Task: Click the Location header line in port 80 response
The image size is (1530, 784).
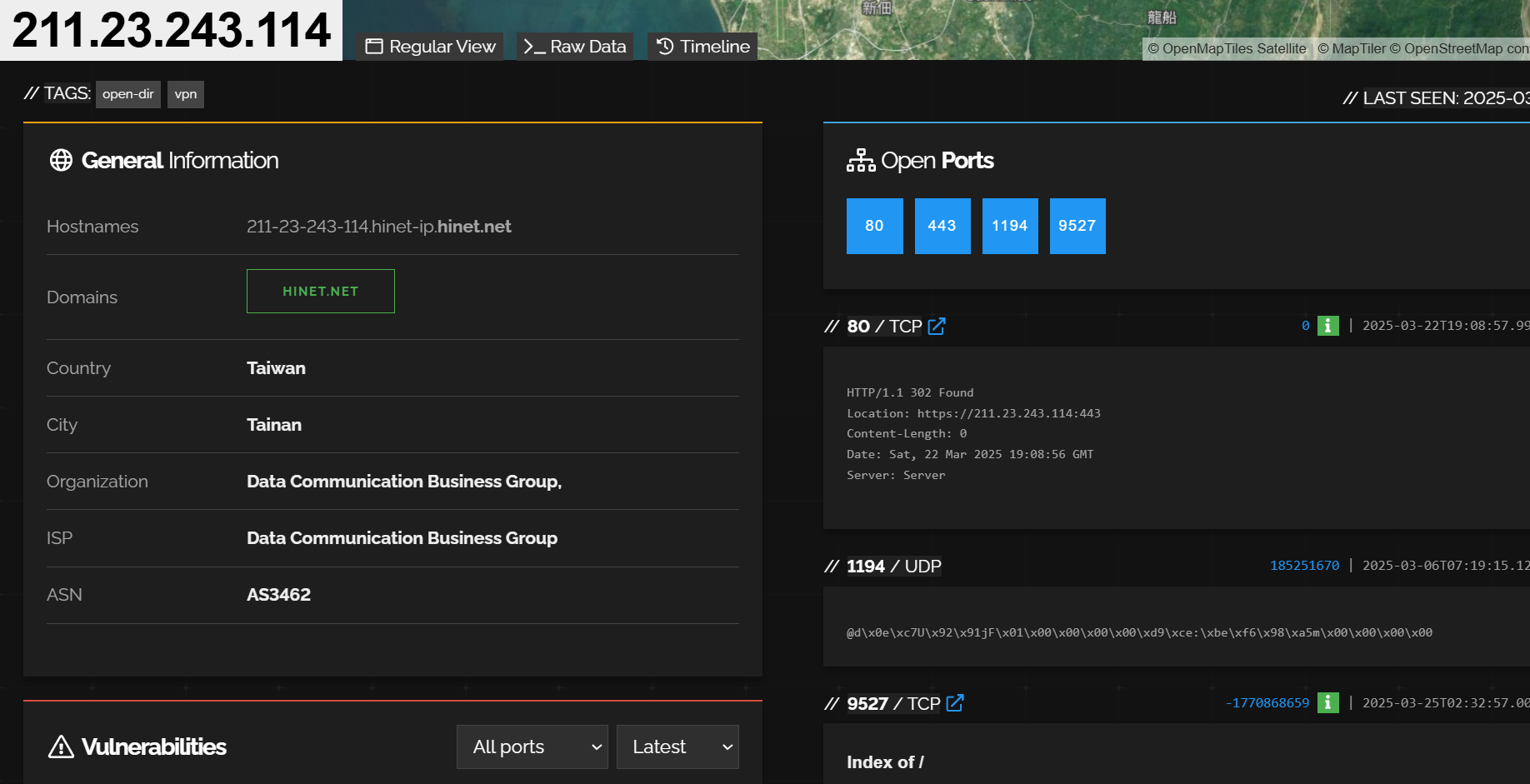Action: pyautogui.click(x=973, y=413)
